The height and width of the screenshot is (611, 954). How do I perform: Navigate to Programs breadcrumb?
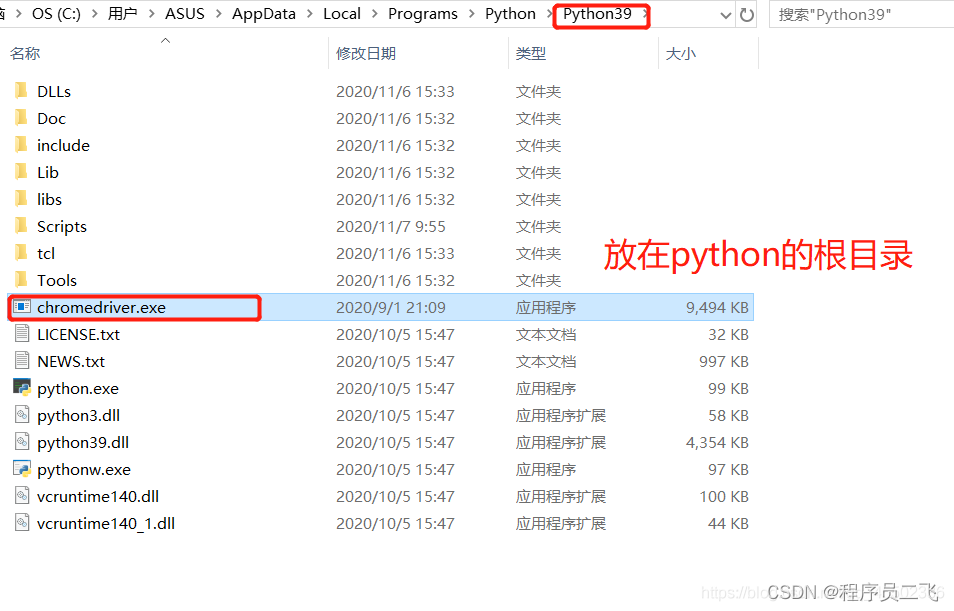tap(423, 14)
